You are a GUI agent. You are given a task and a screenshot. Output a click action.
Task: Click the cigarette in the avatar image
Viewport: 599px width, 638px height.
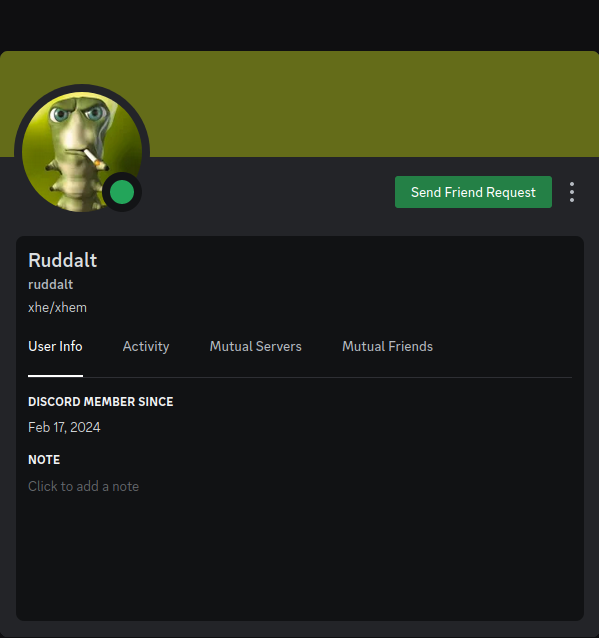pyautogui.click(x=96, y=160)
